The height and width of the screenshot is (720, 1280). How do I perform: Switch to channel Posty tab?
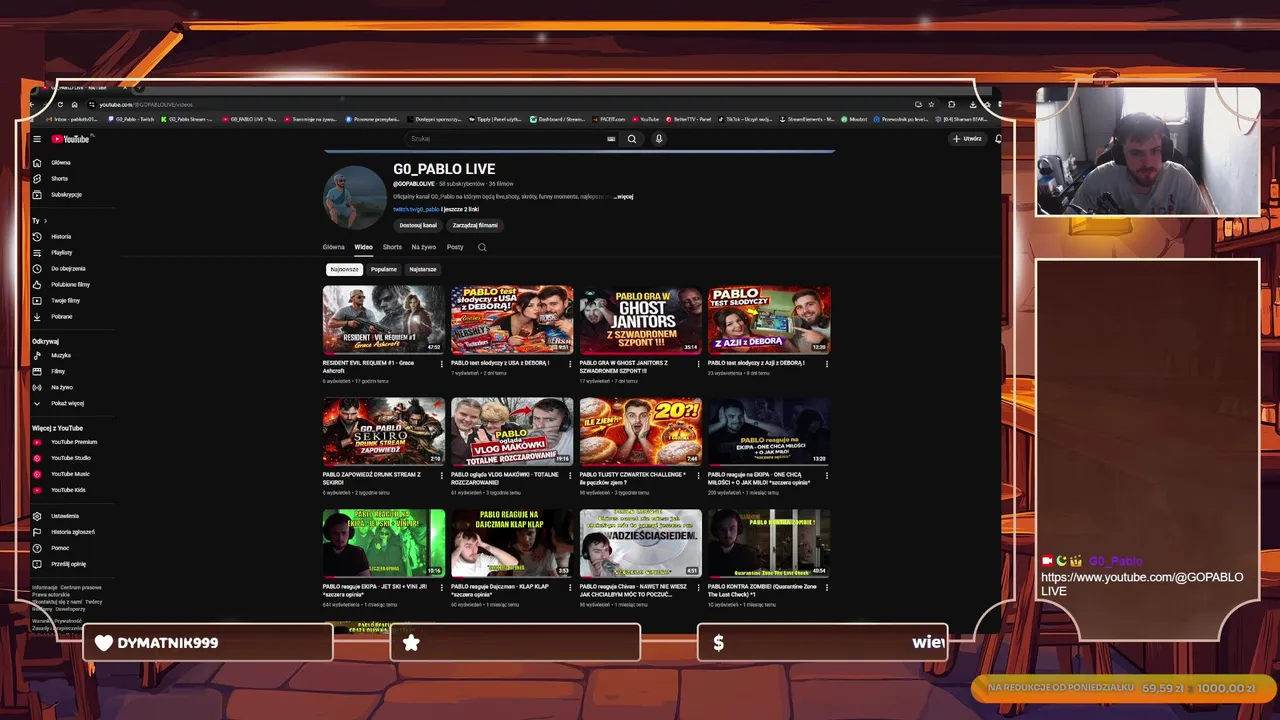(x=455, y=247)
